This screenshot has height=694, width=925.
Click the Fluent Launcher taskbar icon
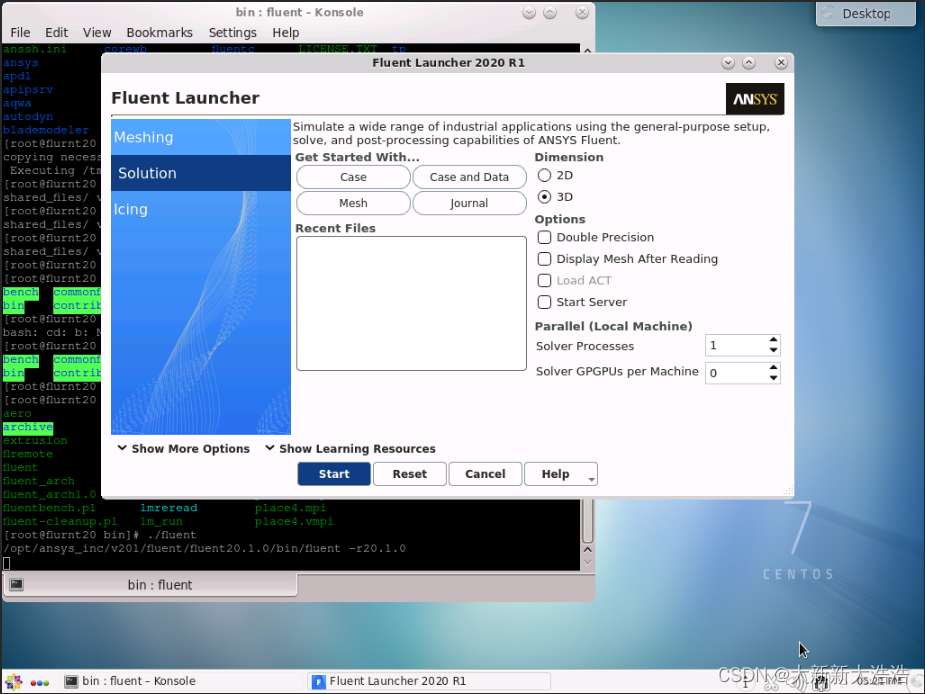tap(318, 682)
